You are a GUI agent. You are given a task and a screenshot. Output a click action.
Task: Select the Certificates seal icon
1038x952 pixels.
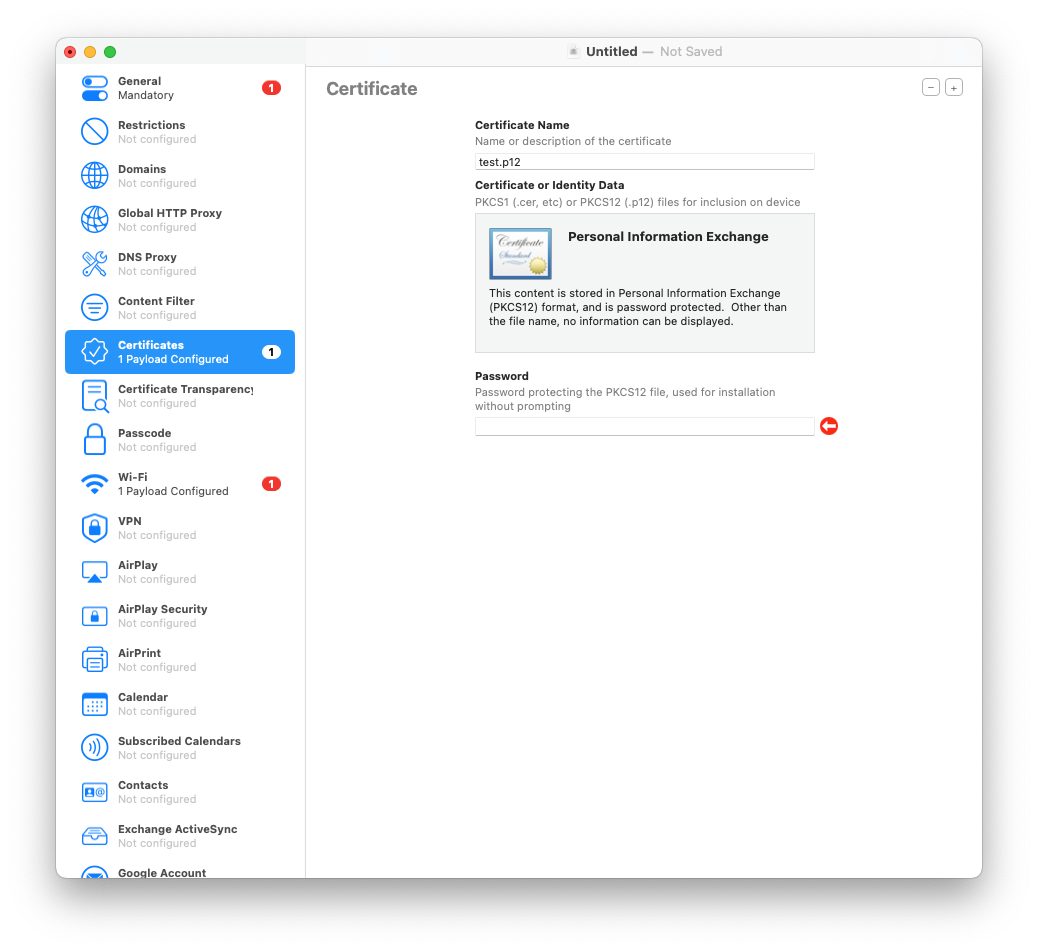click(95, 352)
